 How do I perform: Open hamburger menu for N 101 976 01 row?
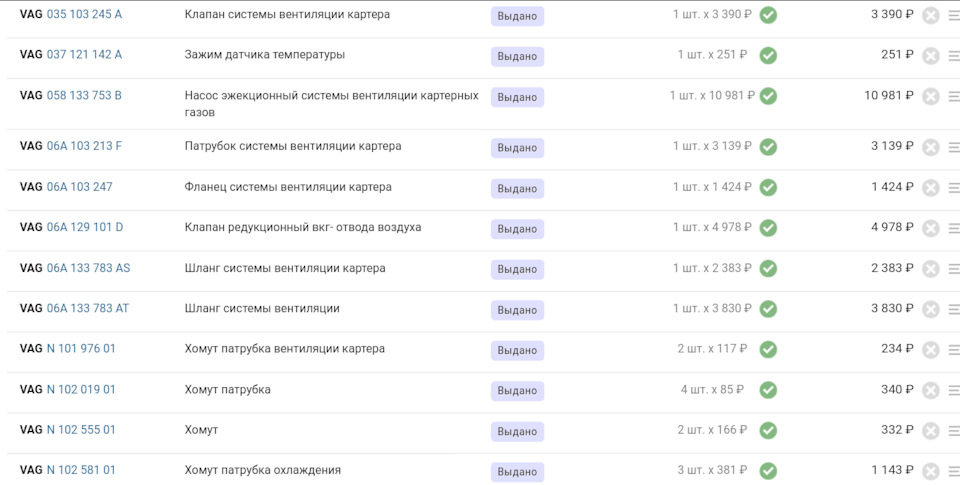(954, 350)
